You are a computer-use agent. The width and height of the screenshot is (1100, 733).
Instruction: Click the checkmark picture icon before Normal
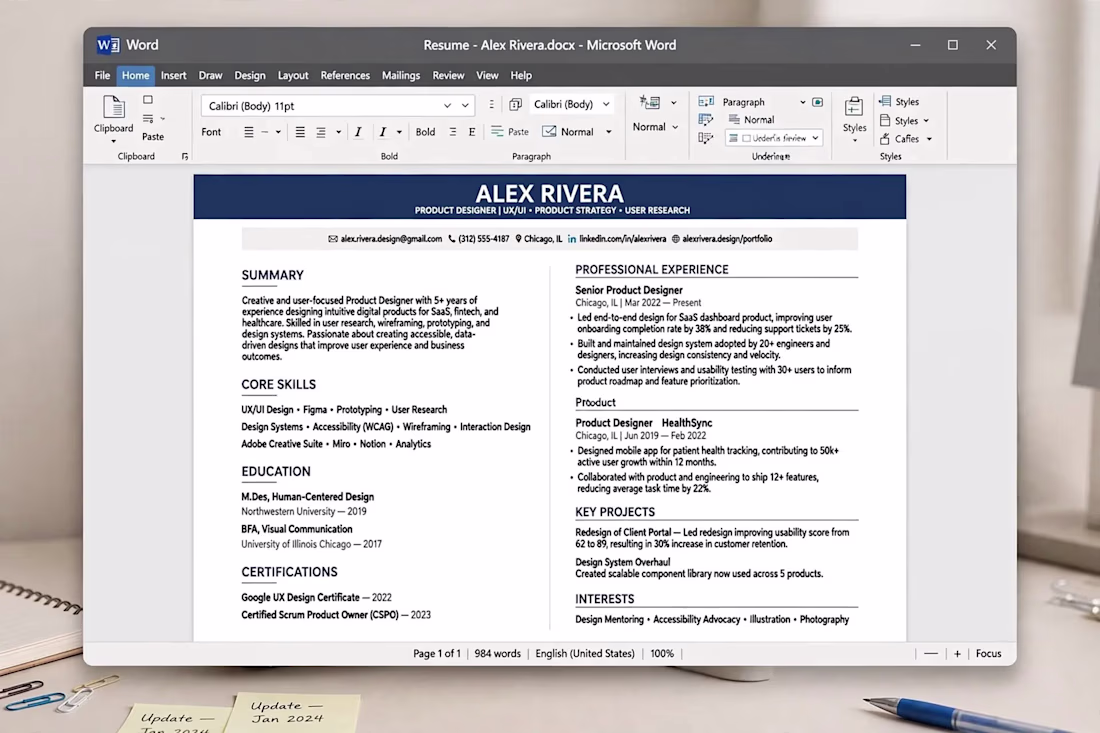(549, 131)
